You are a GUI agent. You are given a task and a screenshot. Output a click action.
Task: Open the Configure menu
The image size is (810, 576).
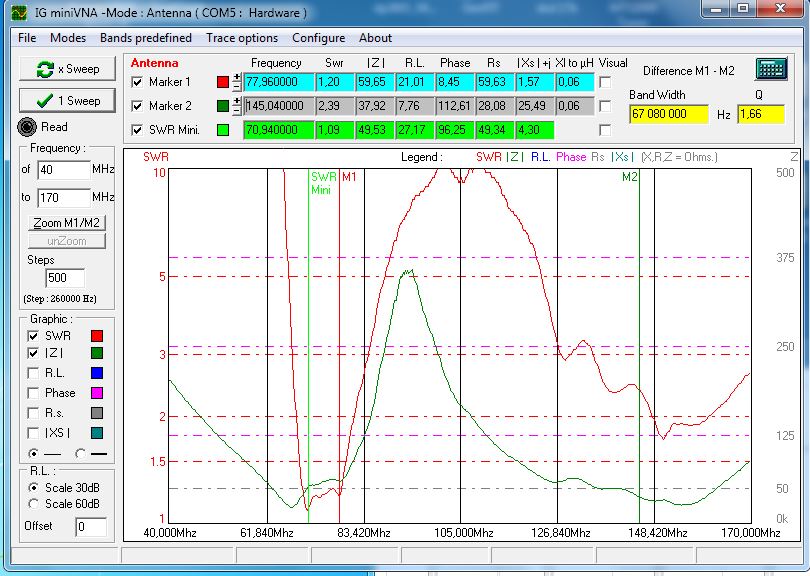point(318,38)
